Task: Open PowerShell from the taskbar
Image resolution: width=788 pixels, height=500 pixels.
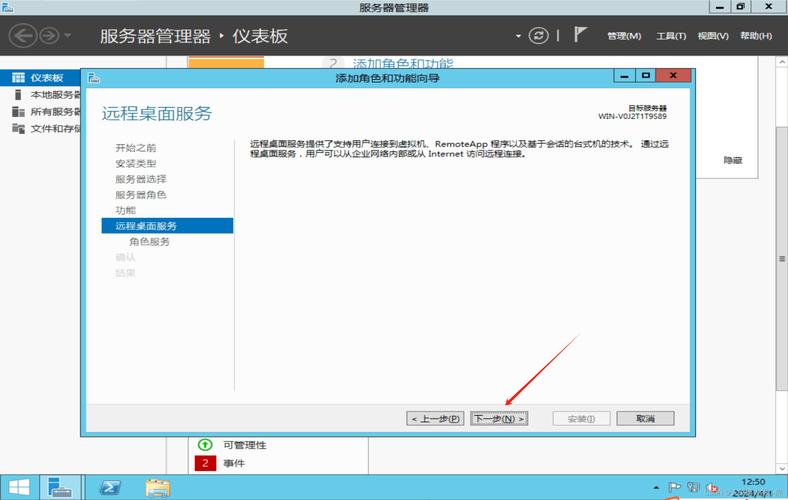Action: point(110,487)
